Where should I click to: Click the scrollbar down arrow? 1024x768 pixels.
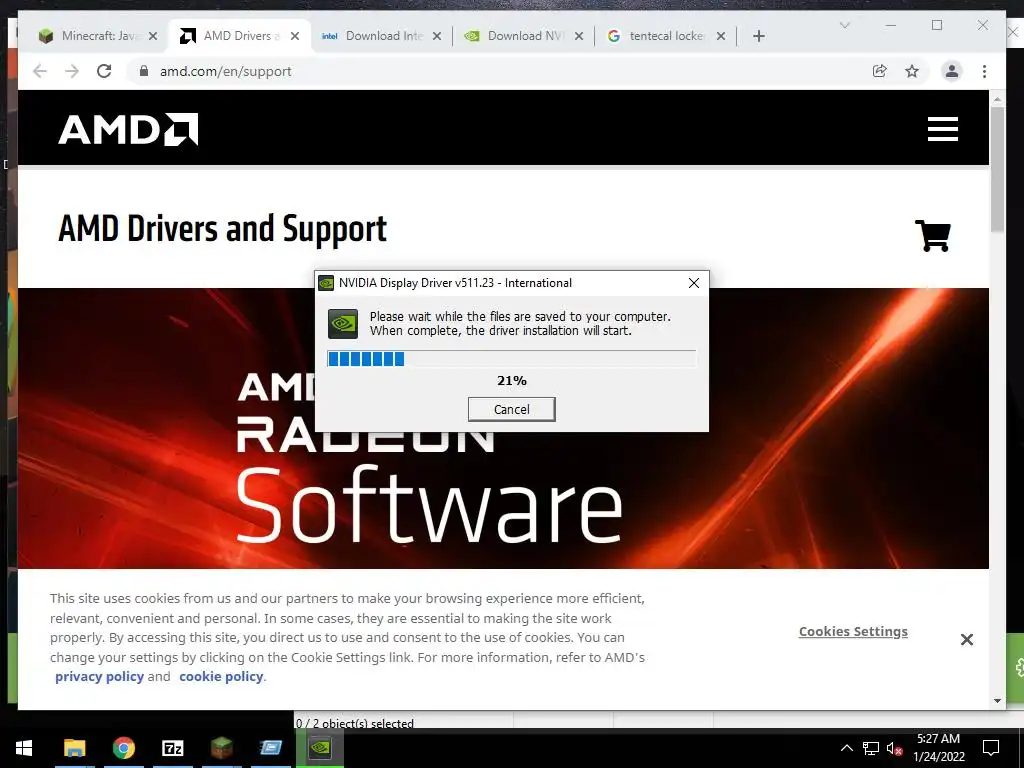click(x=997, y=701)
